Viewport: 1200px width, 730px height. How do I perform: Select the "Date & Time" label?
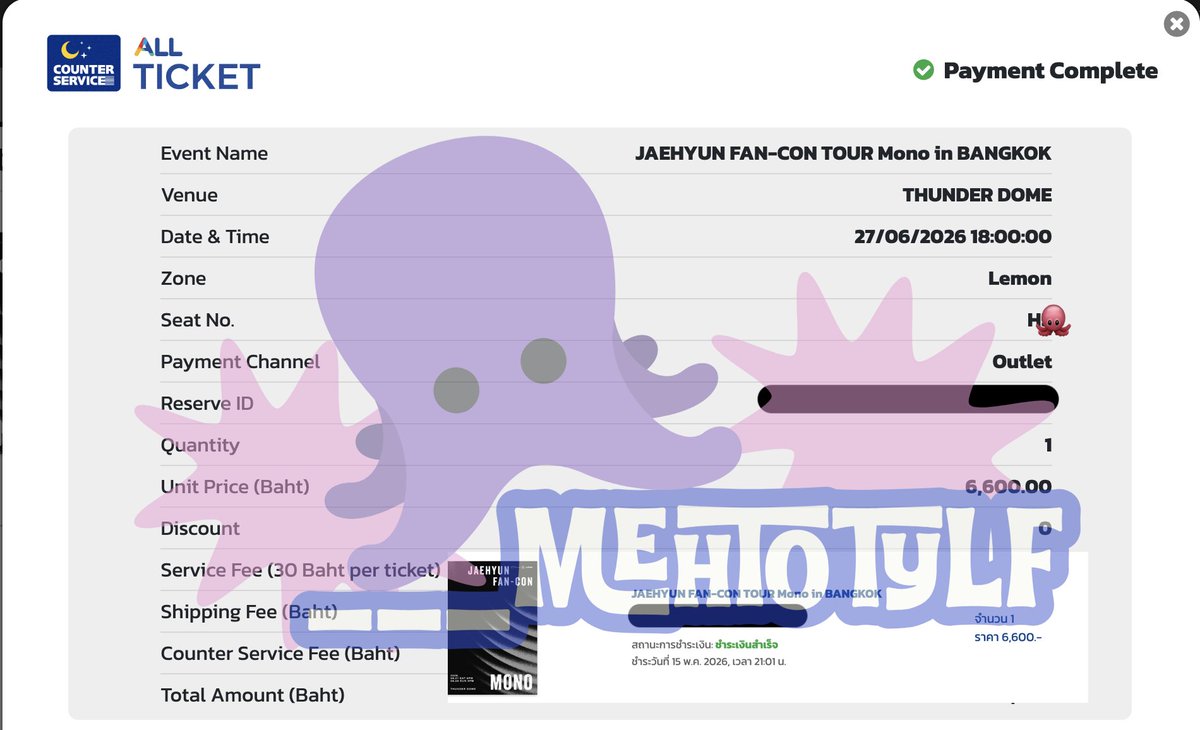(x=215, y=237)
